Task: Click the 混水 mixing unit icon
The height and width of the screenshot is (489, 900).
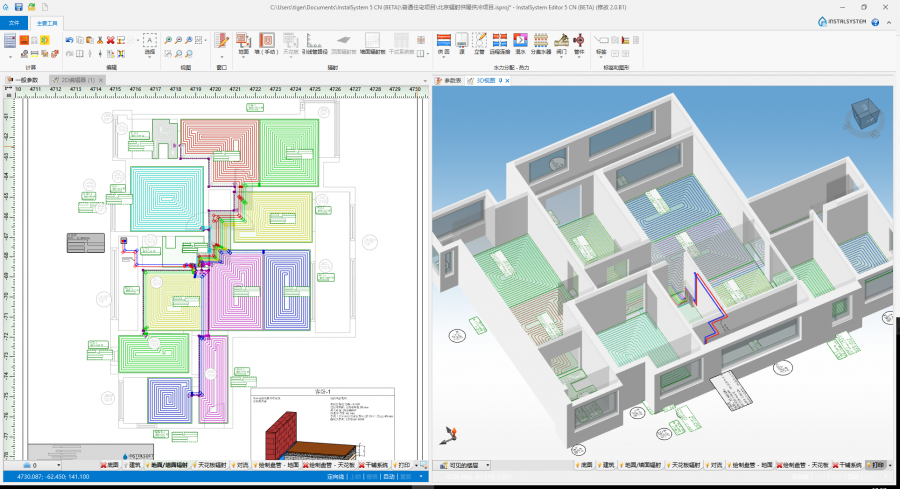Action: pos(520,43)
